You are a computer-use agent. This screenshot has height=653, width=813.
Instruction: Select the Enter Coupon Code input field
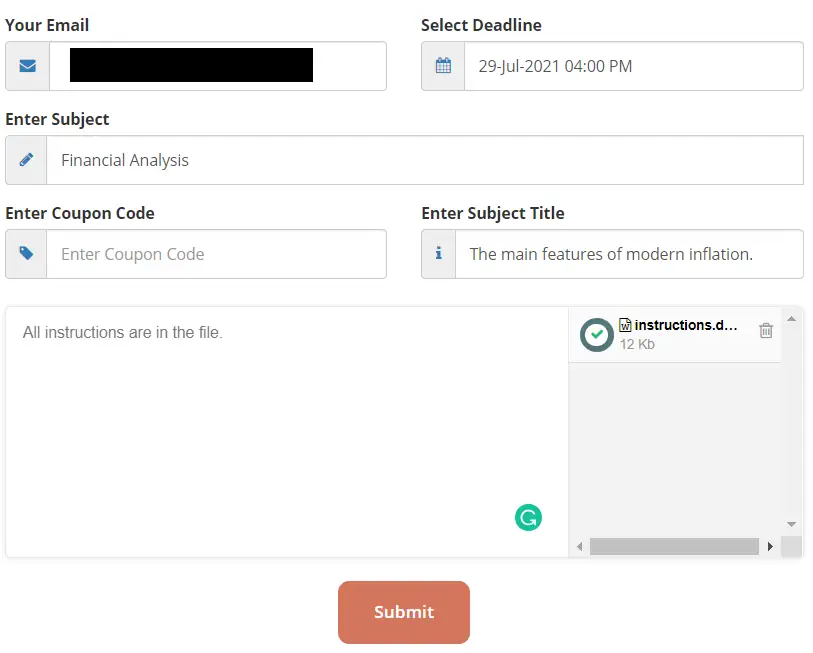[x=215, y=254]
